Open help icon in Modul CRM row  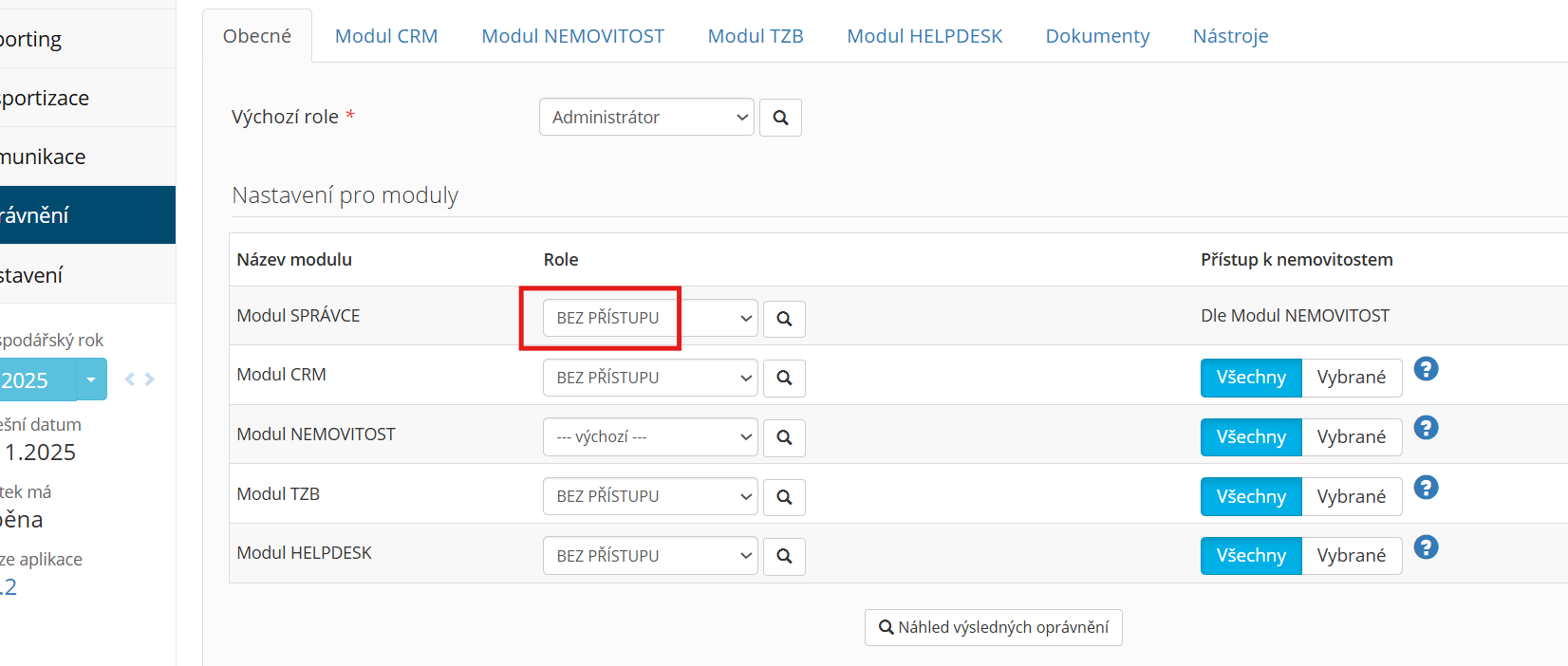[1426, 369]
